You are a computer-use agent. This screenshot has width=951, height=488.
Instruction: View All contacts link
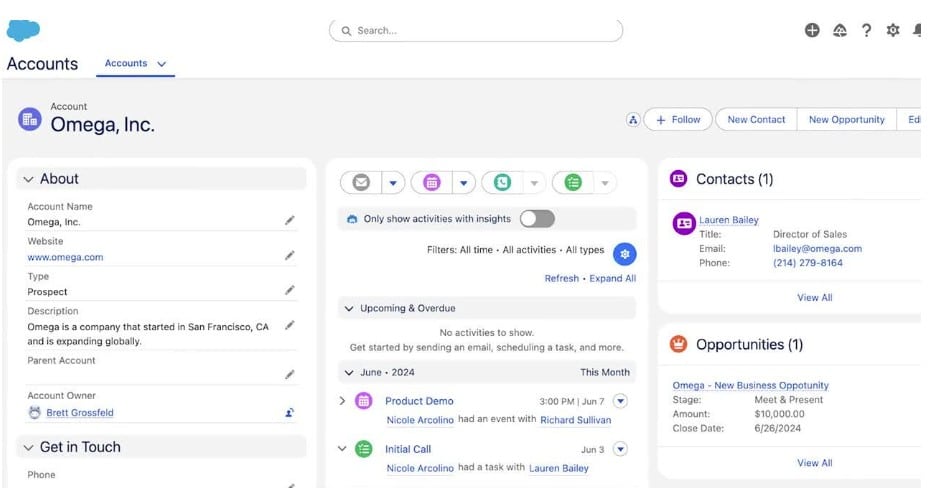pos(815,298)
